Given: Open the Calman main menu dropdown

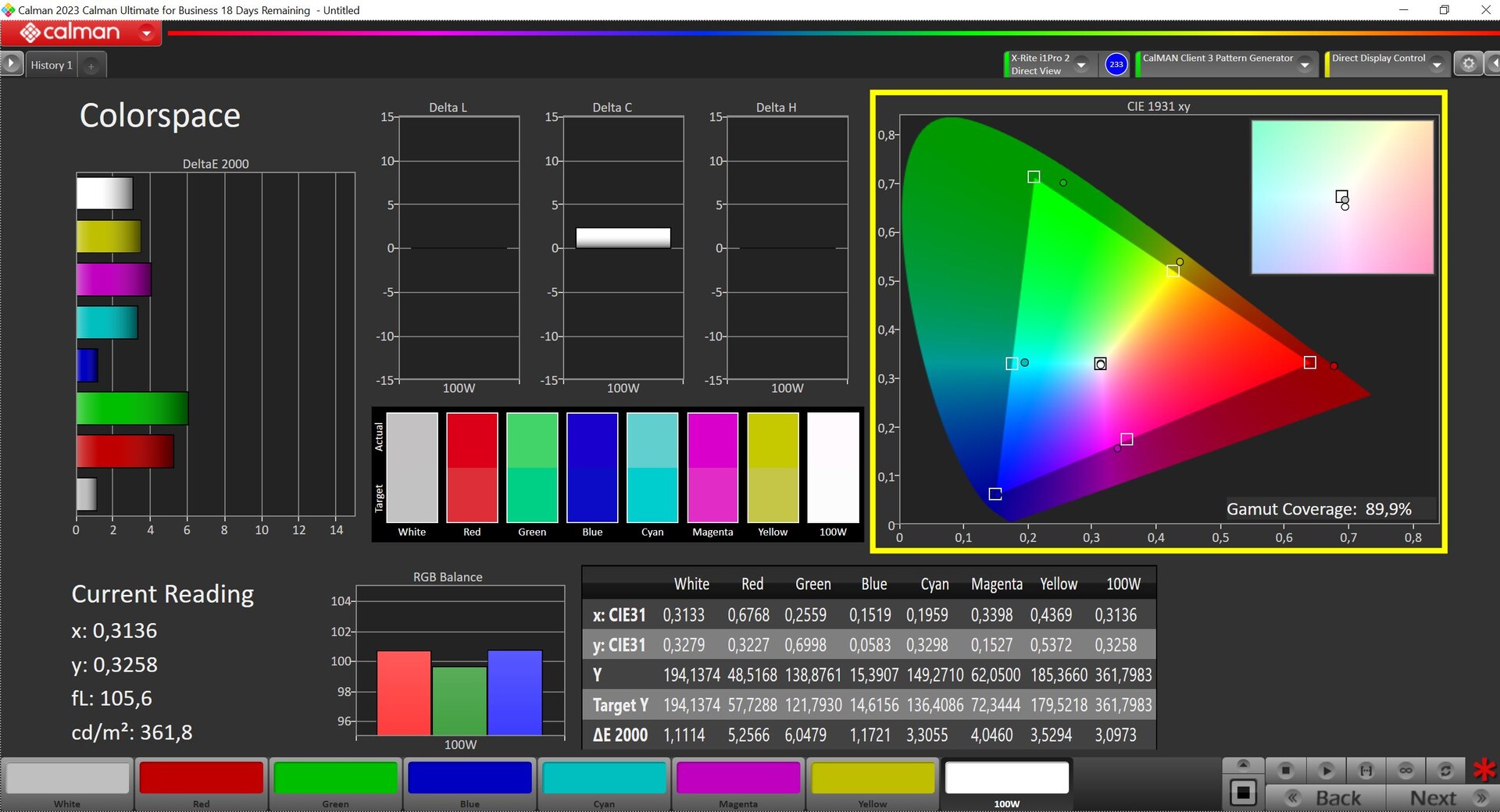Looking at the screenshot, I should 146,33.
